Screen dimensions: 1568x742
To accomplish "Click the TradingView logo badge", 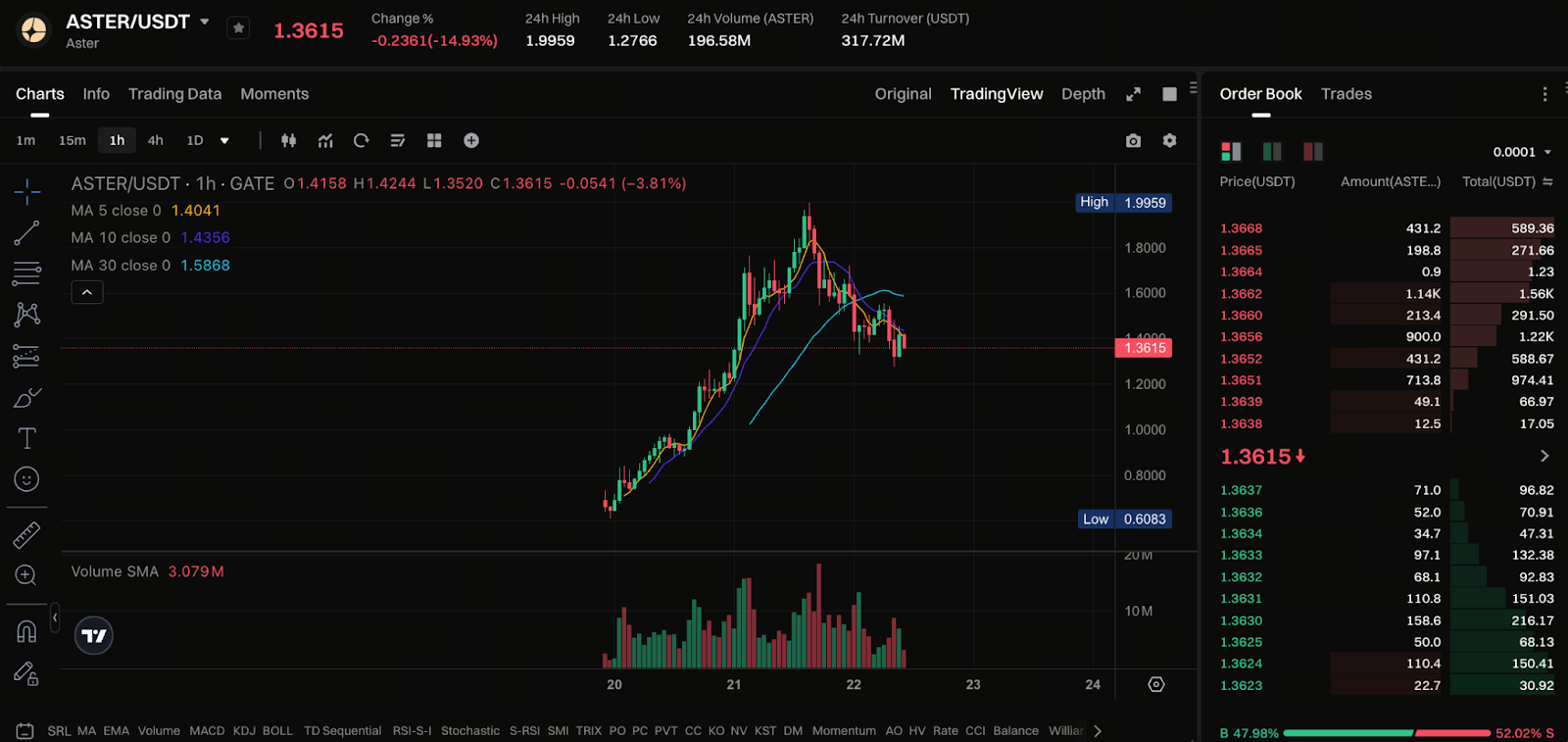I will (x=94, y=636).
